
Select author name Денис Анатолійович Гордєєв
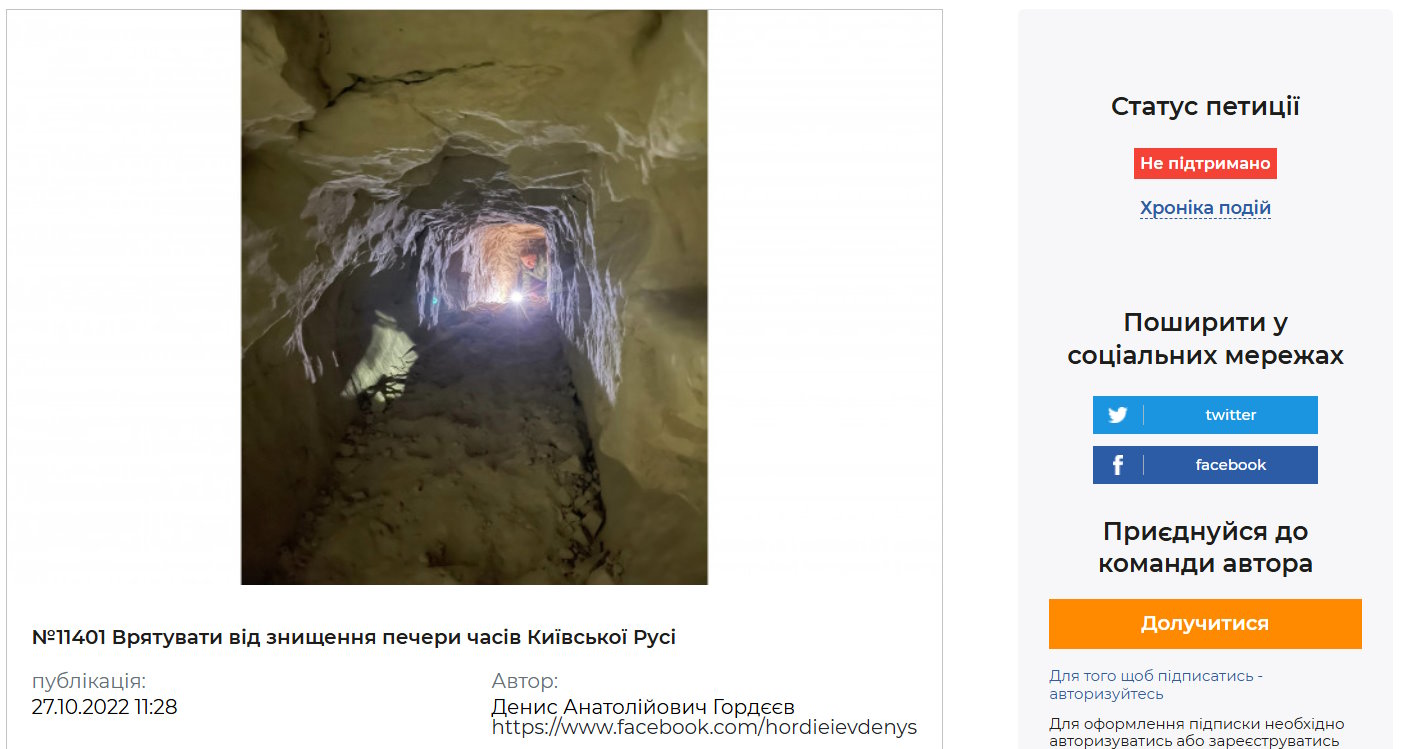click(x=643, y=707)
